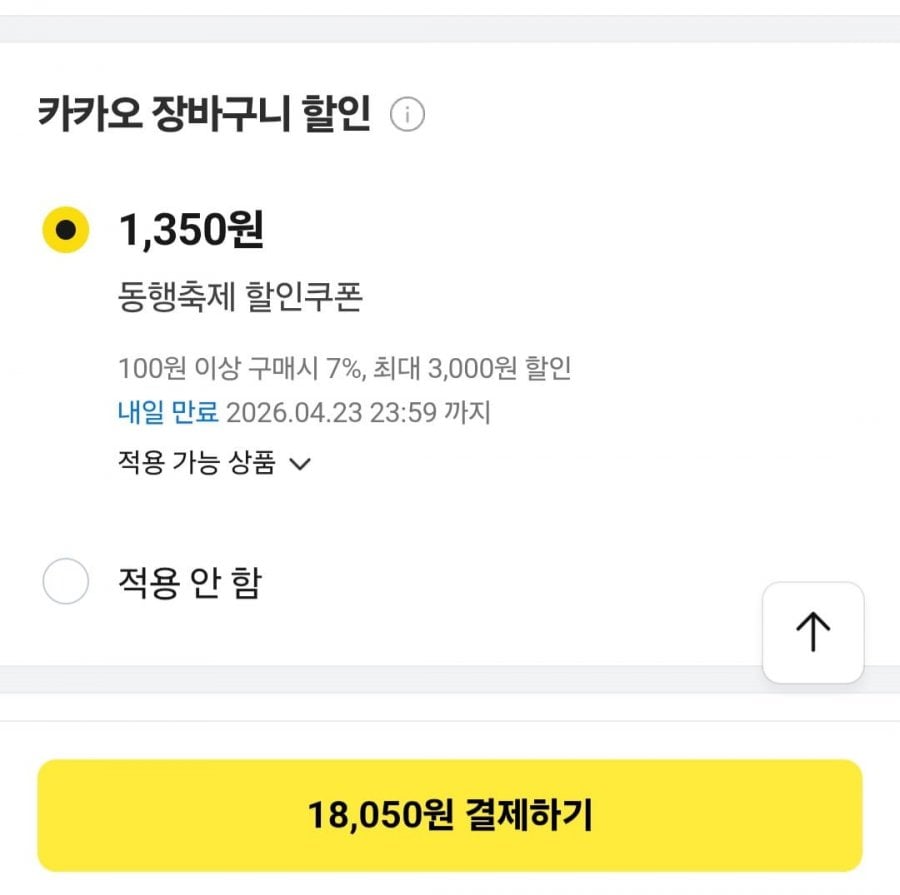Select the 적용 안 함 radio button
The width and height of the screenshot is (900, 895).
[66, 582]
